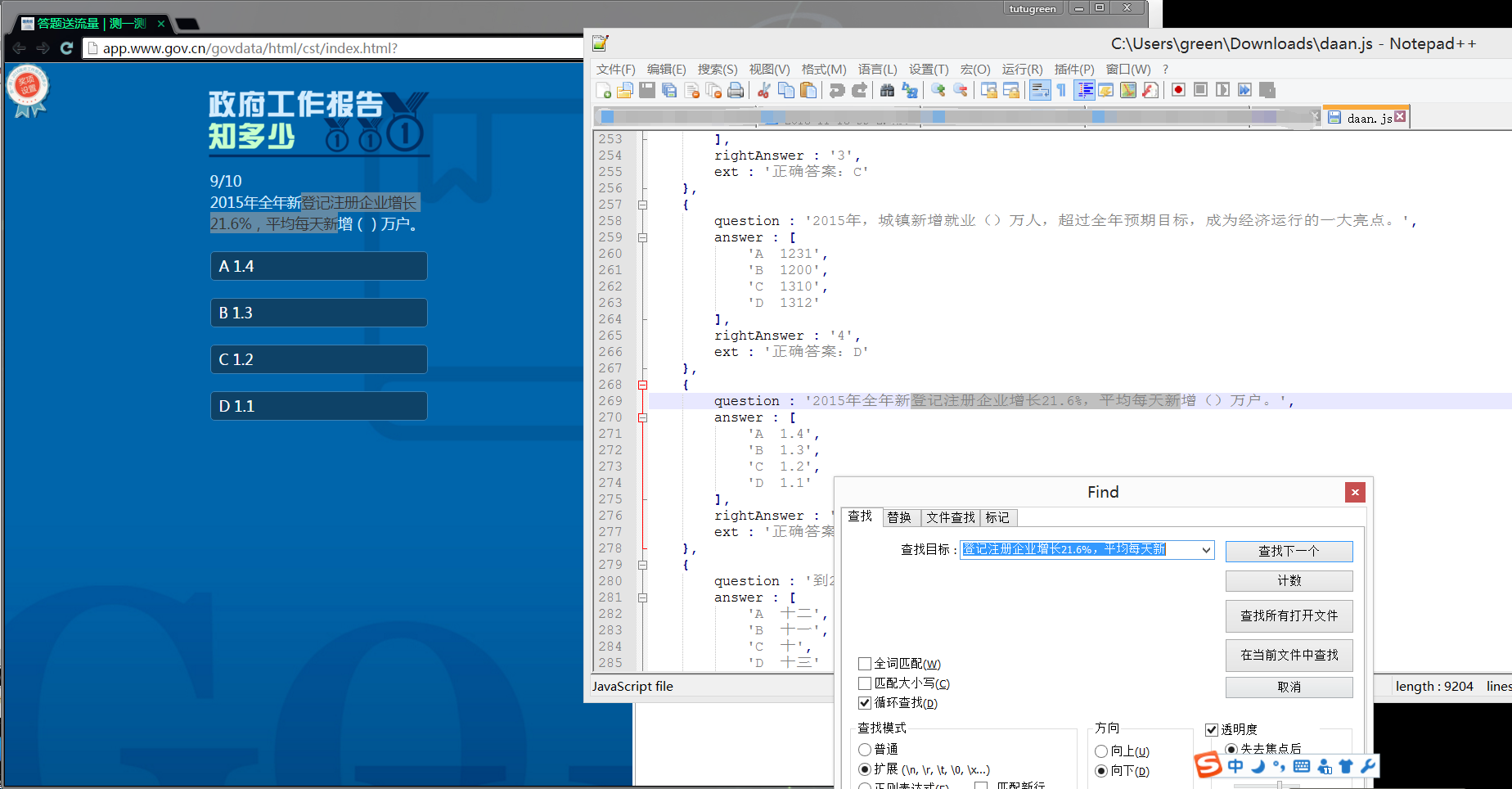Start macro recording with red dot icon
The image size is (1512, 789).
(1178, 90)
